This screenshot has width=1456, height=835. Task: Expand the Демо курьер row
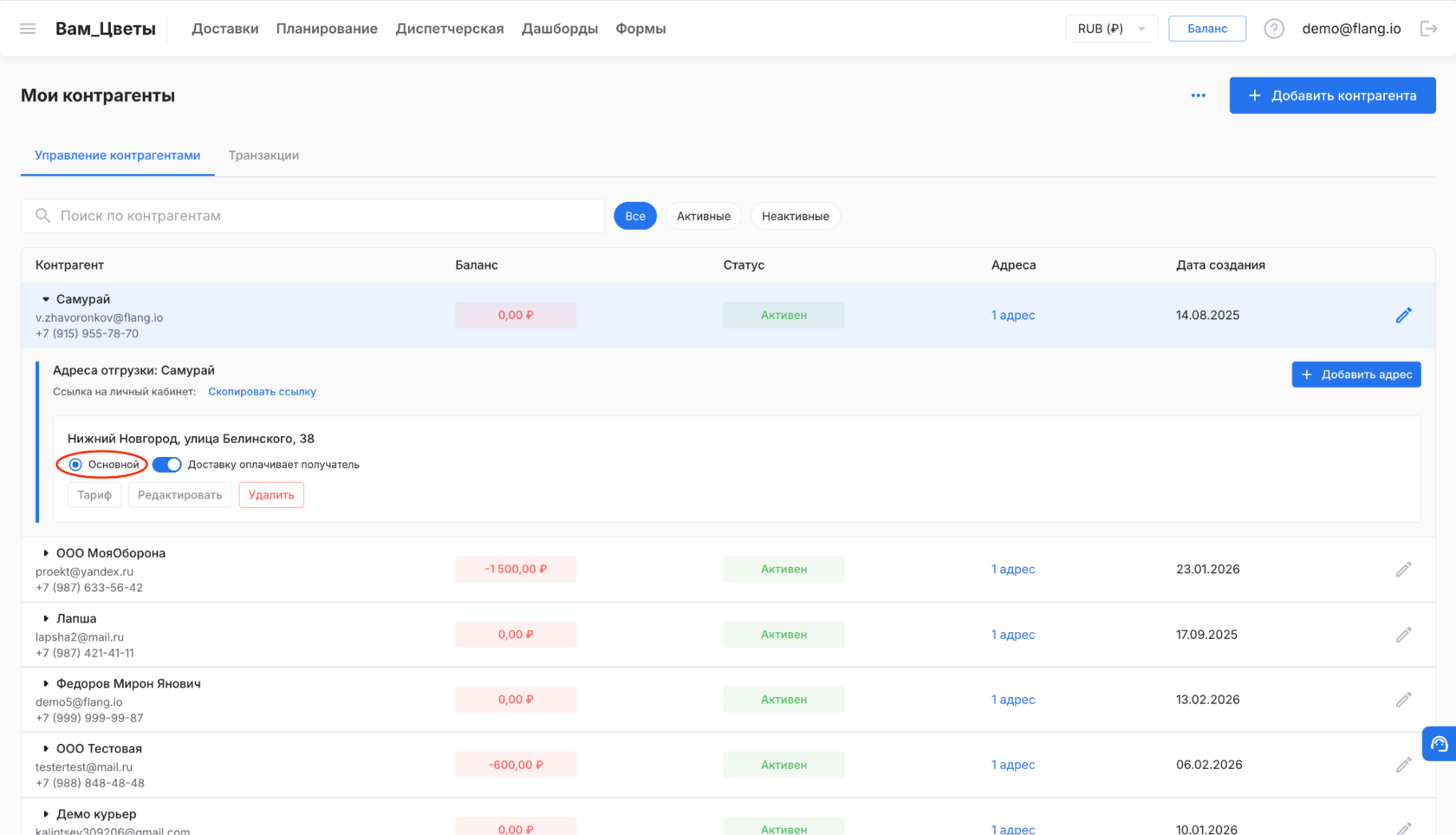pos(46,814)
